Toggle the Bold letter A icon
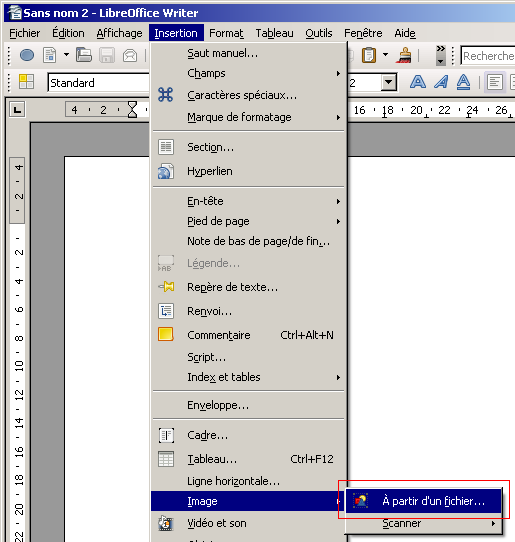Image resolution: width=515 pixels, height=542 pixels. (x=418, y=82)
